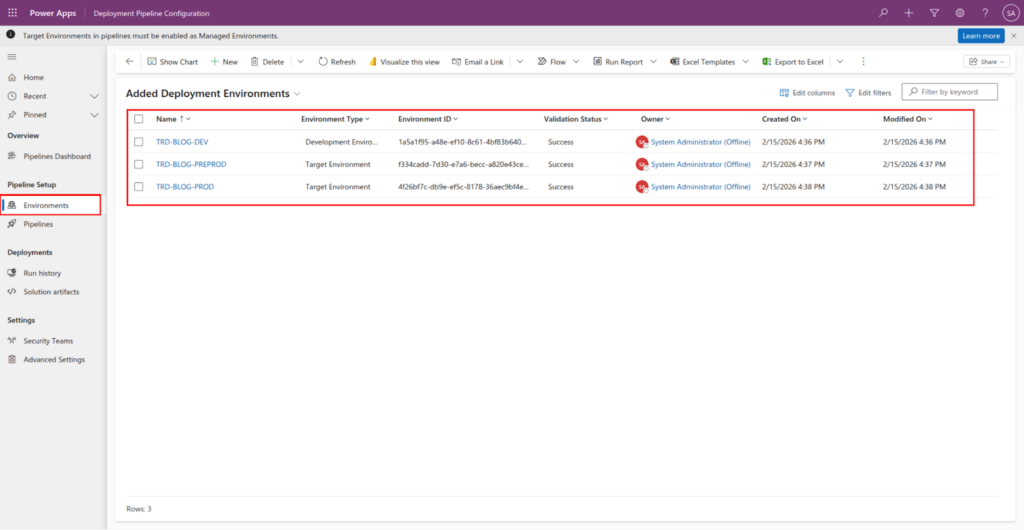Click the help question mark icon
Viewport: 1024px width, 530px height.
click(x=985, y=13)
